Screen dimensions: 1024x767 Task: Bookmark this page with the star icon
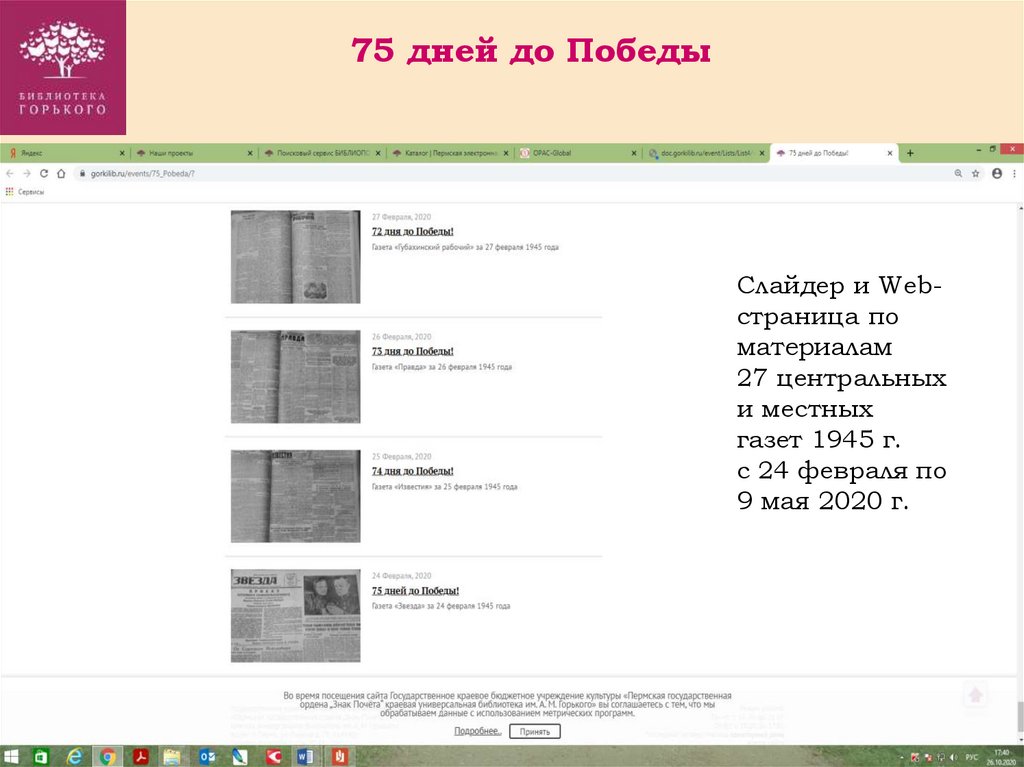[975, 173]
